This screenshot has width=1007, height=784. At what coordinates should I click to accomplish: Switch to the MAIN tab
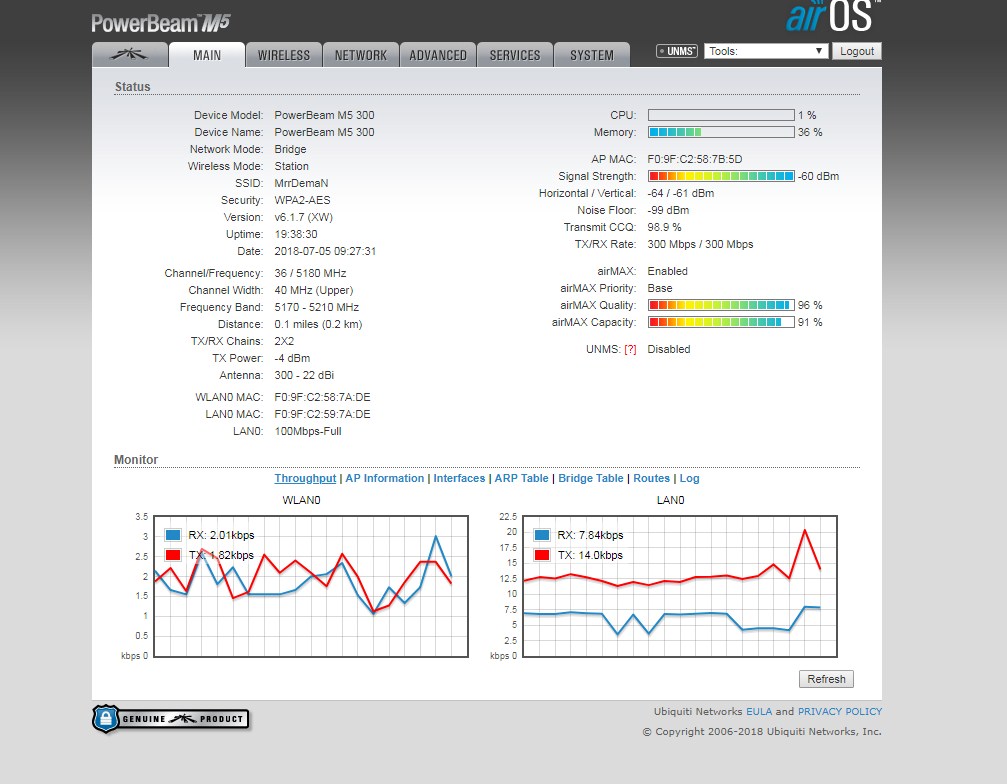coord(207,55)
